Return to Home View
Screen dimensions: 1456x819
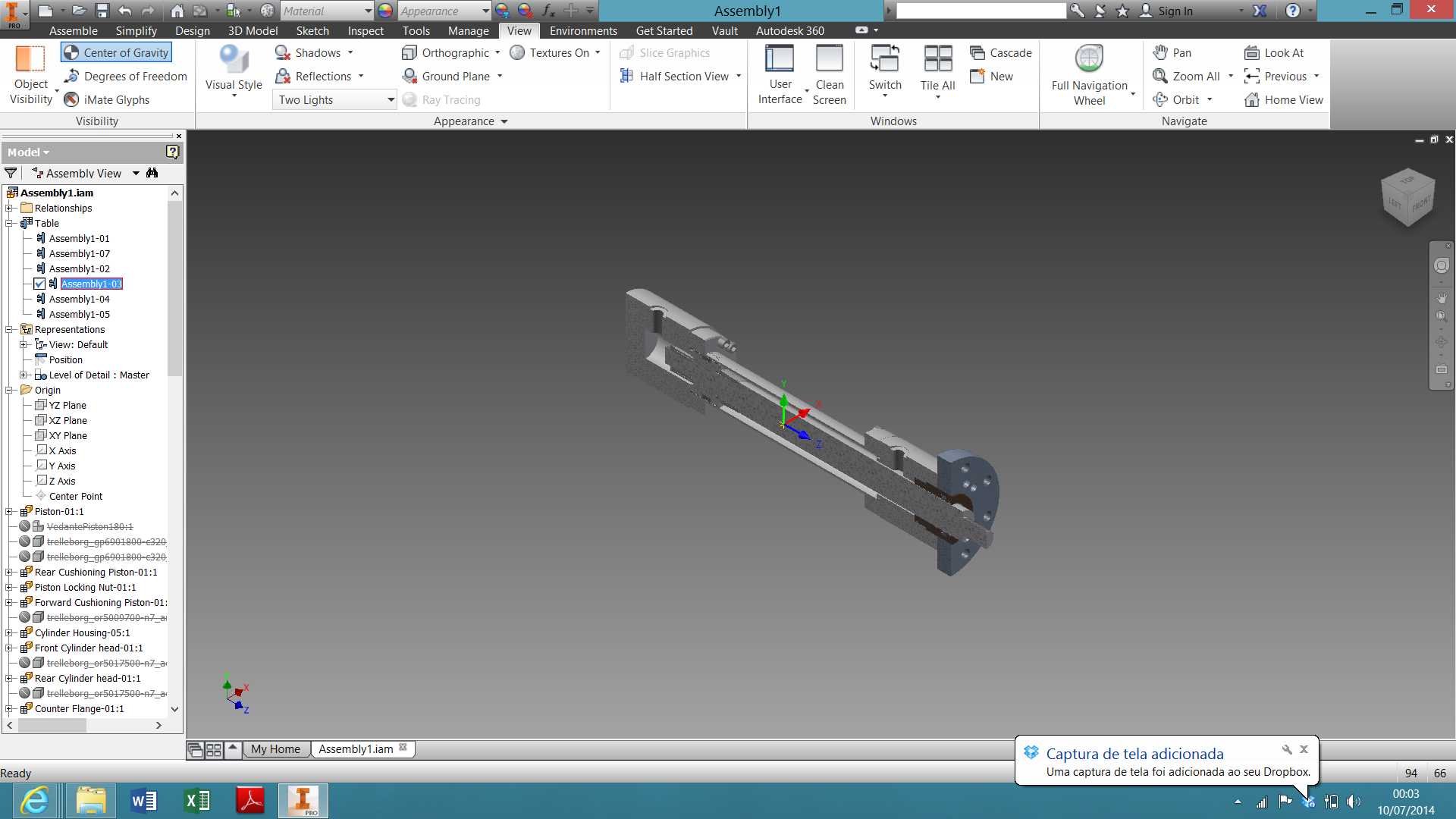pyautogui.click(x=1284, y=99)
